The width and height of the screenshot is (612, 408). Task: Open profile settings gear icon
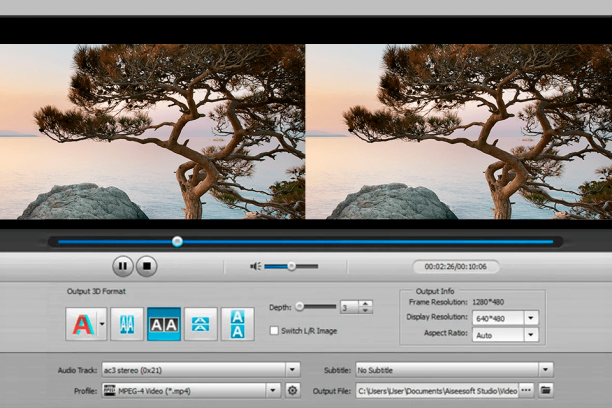pyautogui.click(x=292, y=390)
